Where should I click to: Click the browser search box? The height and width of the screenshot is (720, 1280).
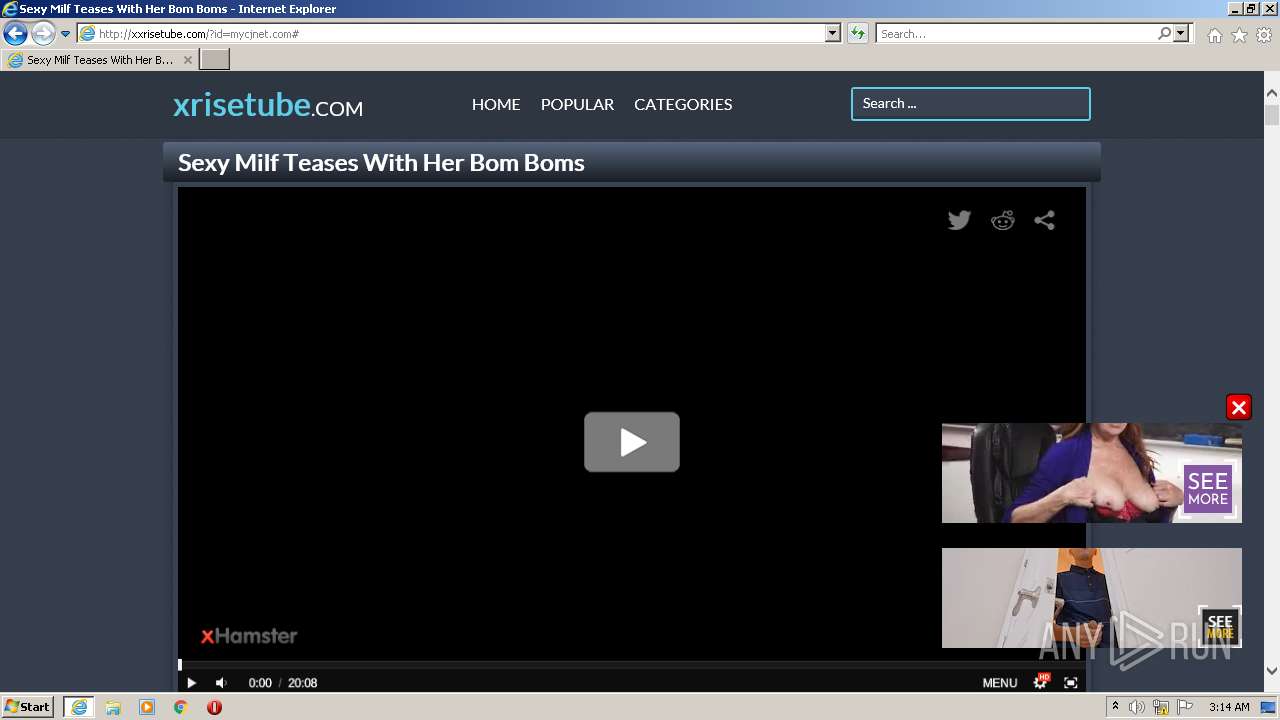(1016, 34)
